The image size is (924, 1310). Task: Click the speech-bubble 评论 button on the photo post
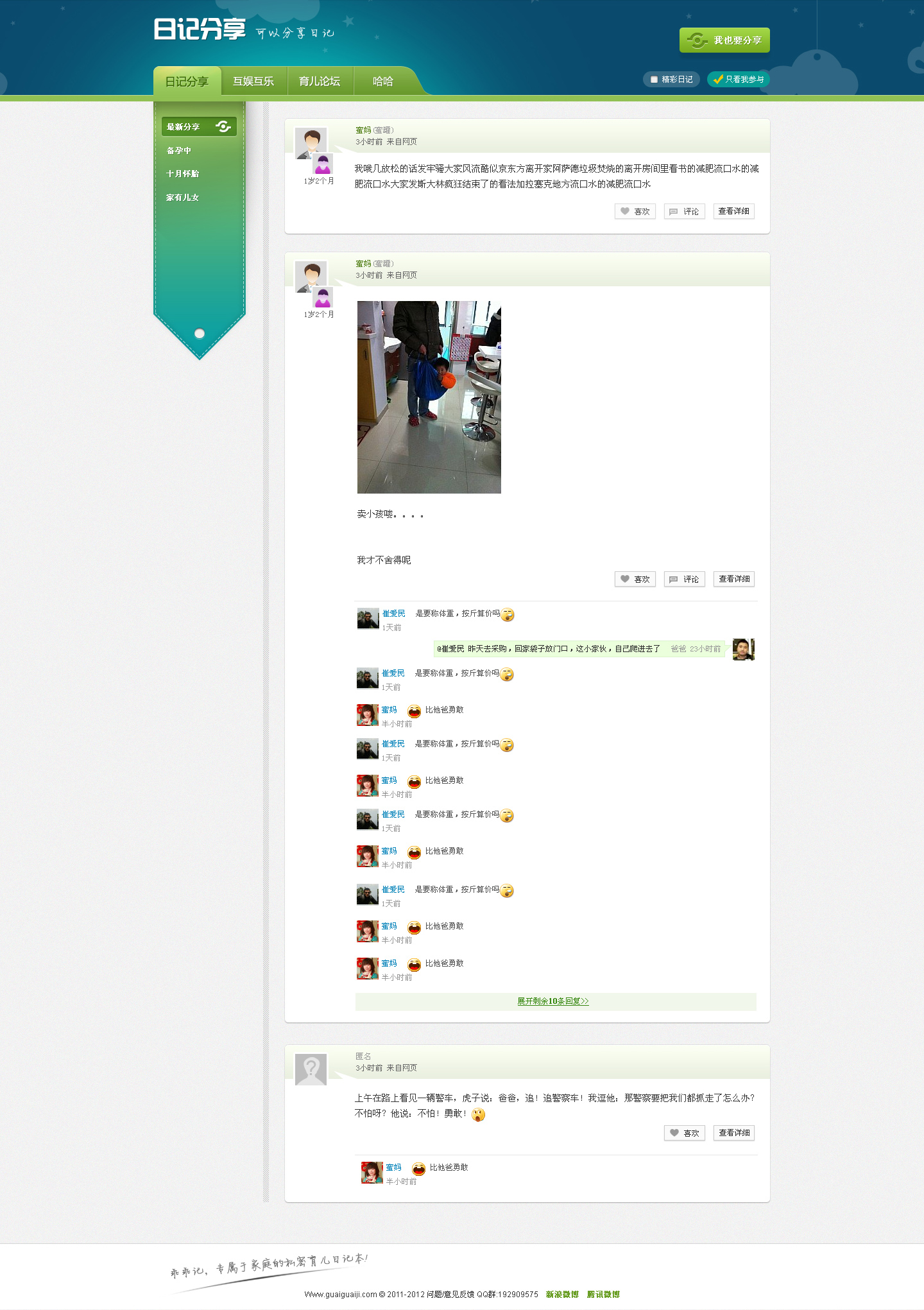(684, 579)
